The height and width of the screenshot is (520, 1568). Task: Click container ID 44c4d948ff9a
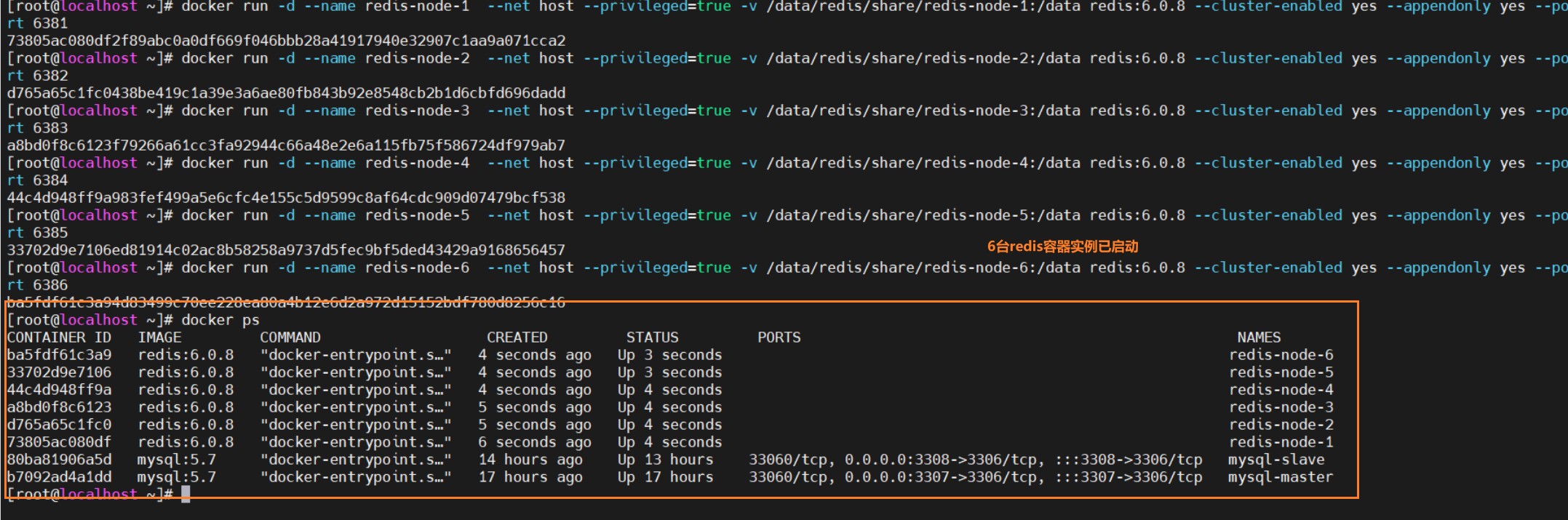click(x=59, y=390)
